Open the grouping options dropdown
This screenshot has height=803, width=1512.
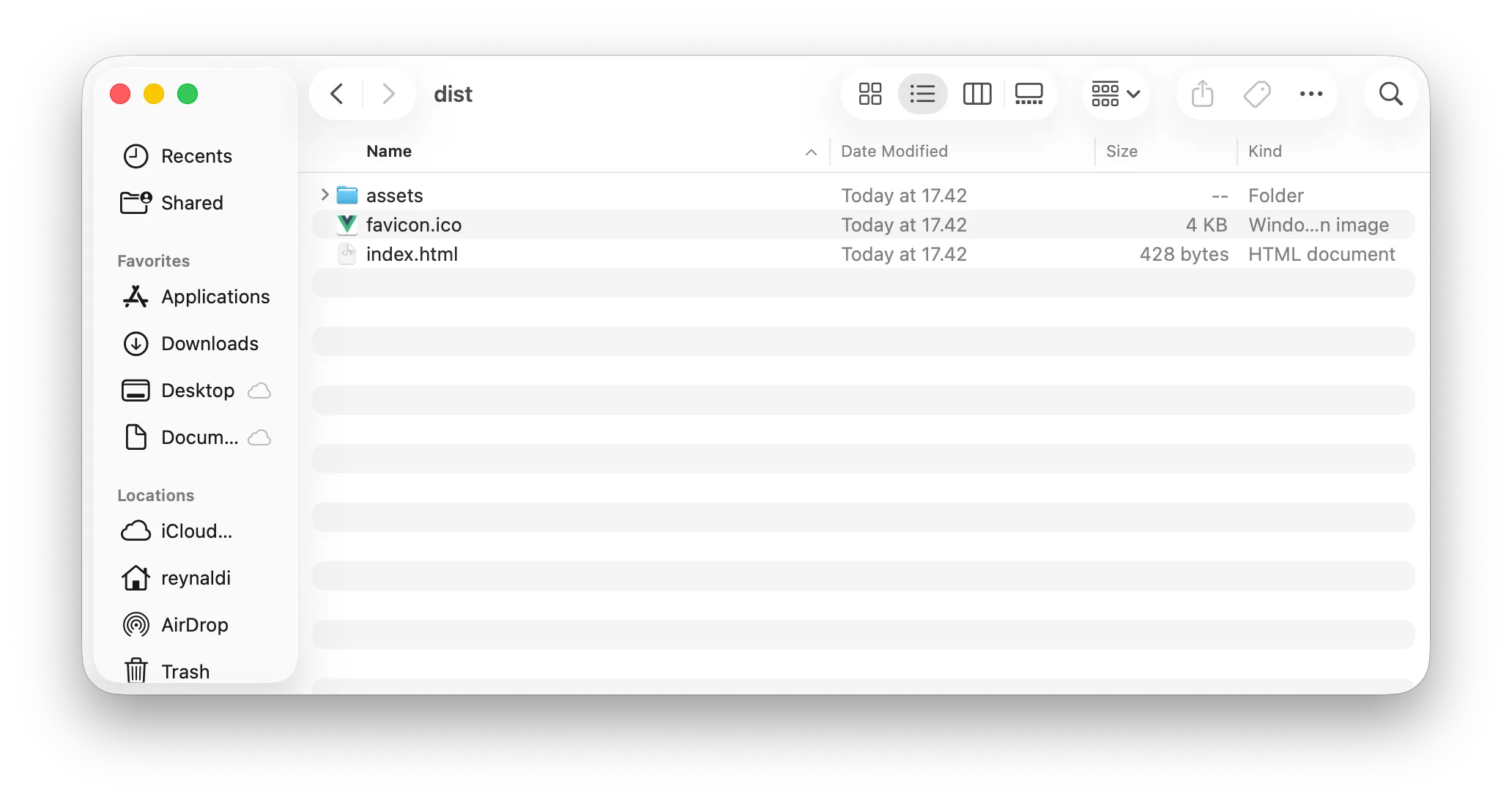click(1114, 94)
